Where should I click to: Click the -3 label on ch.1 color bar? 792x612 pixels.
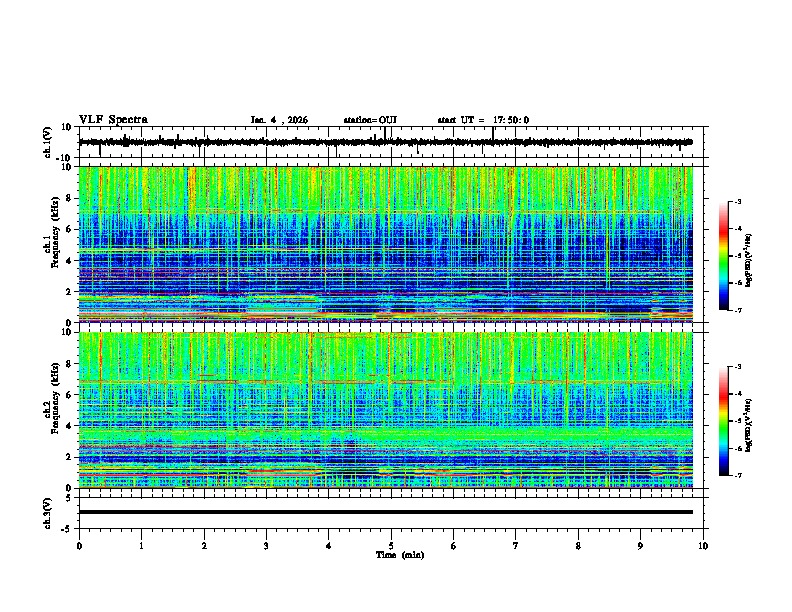pyautogui.click(x=738, y=201)
